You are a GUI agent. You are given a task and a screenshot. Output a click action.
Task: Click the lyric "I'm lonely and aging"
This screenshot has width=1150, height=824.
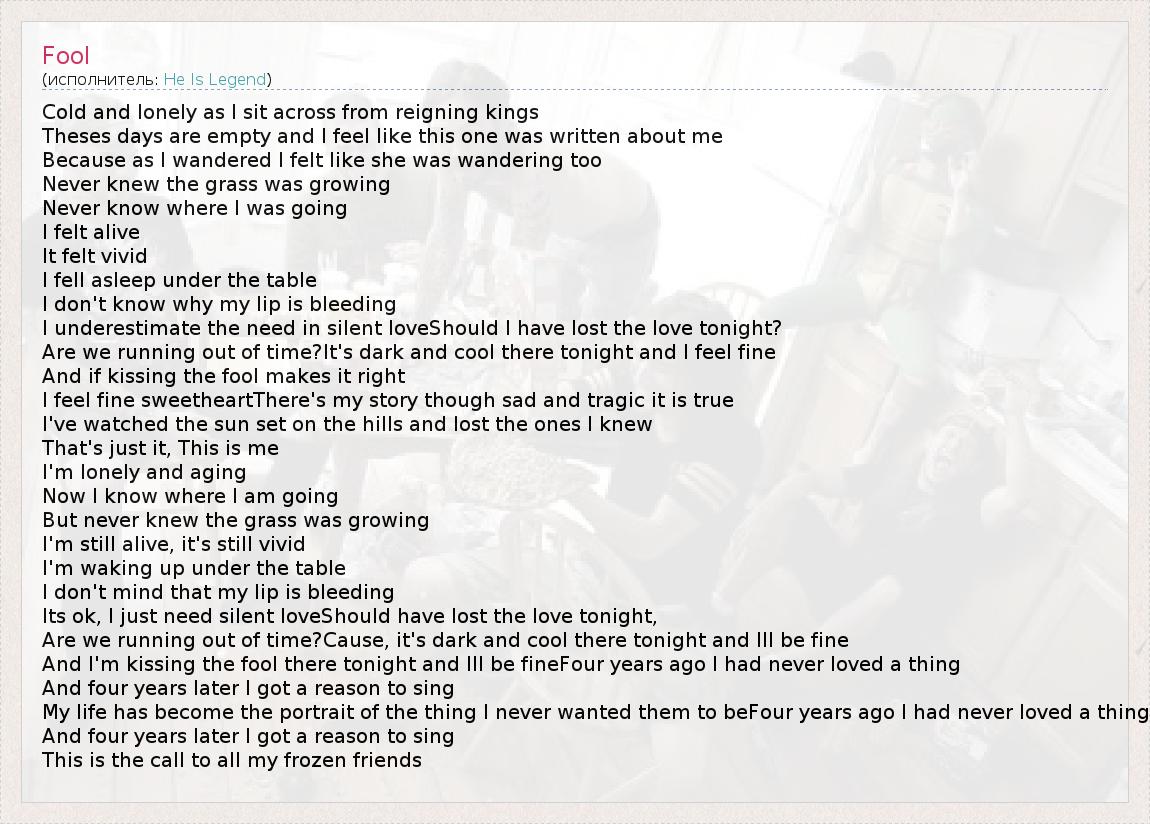coord(144,472)
